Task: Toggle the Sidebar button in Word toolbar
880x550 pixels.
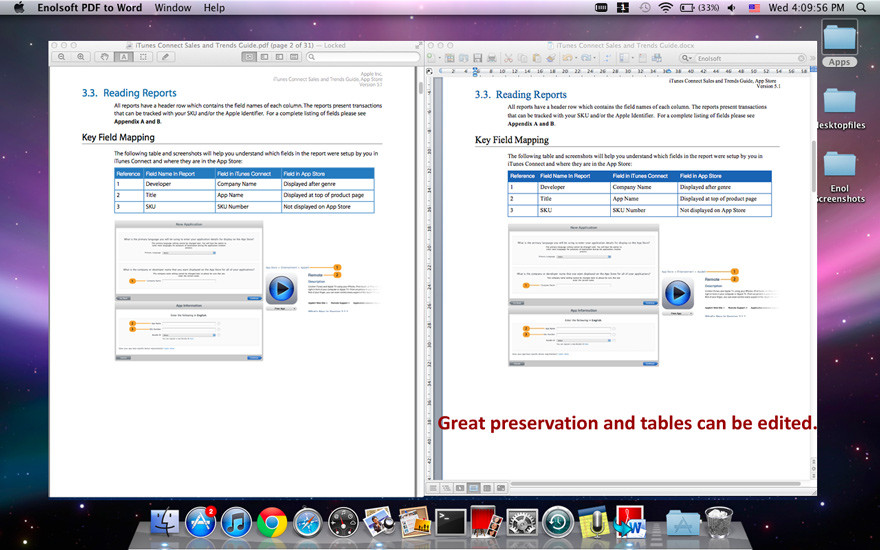Action: [x=624, y=58]
